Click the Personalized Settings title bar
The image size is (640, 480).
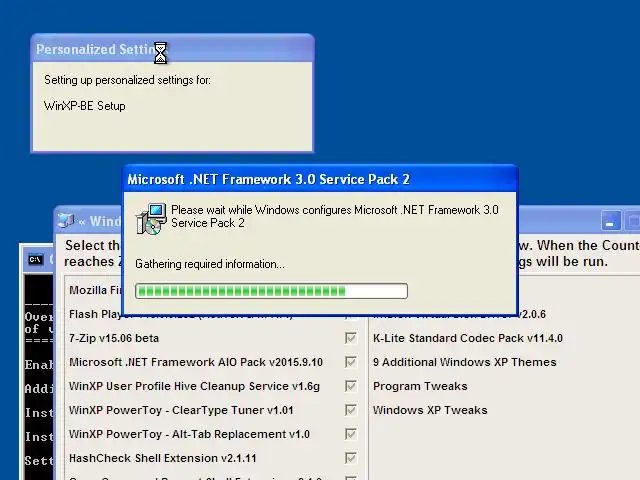[172, 49]
